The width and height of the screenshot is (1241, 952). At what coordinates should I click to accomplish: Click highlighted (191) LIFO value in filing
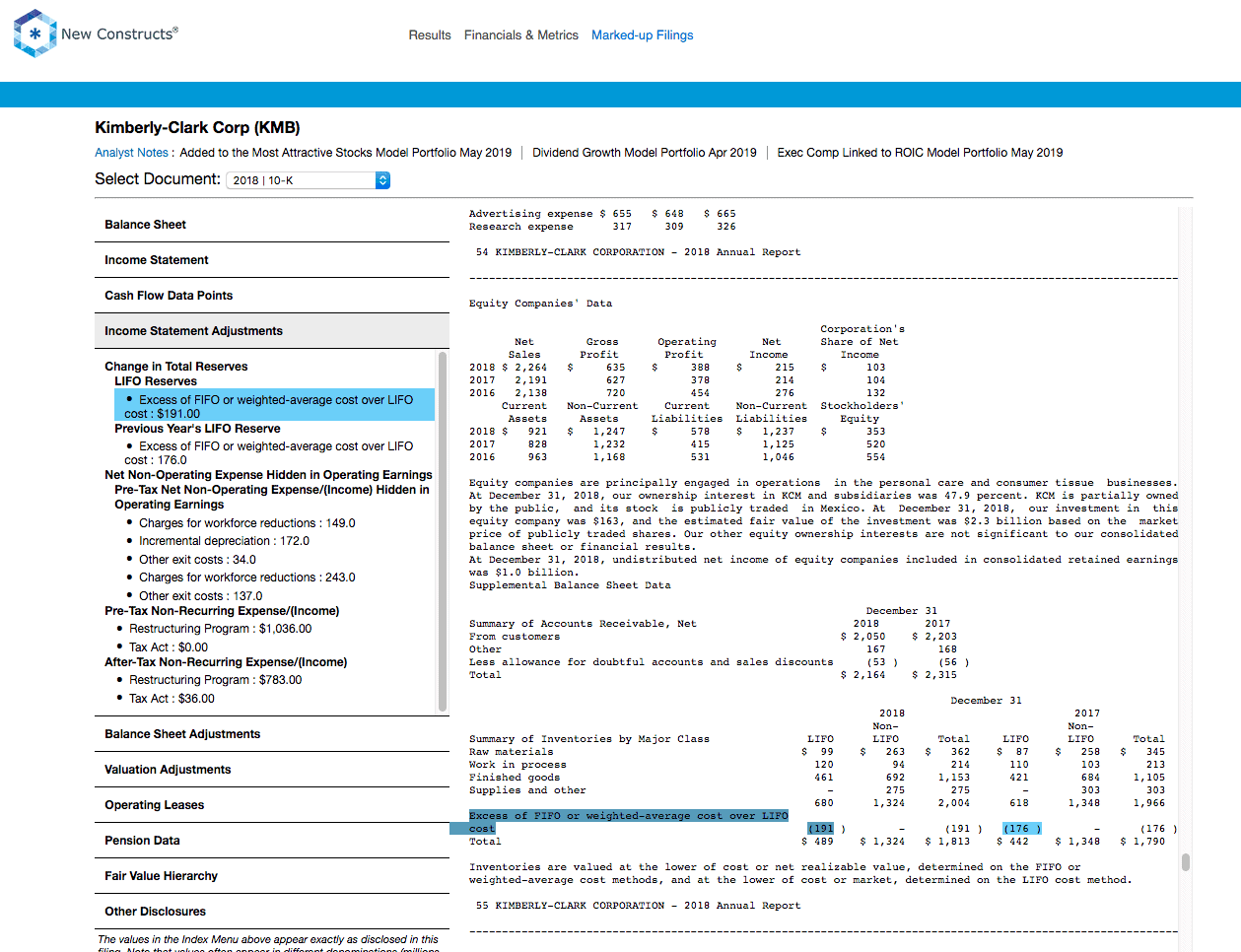pyautogui.click(x=821, y=829)
